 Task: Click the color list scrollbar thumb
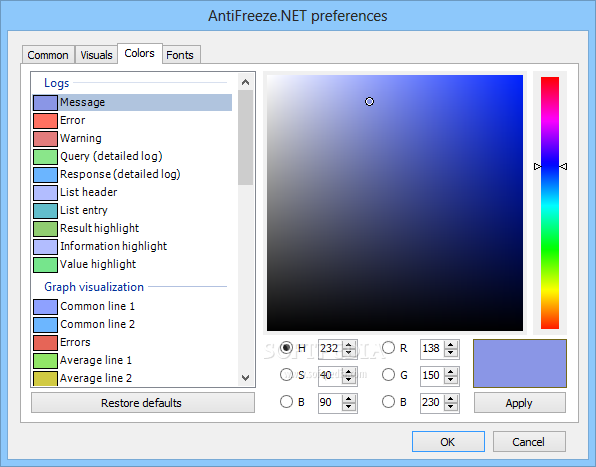[246, 138]
